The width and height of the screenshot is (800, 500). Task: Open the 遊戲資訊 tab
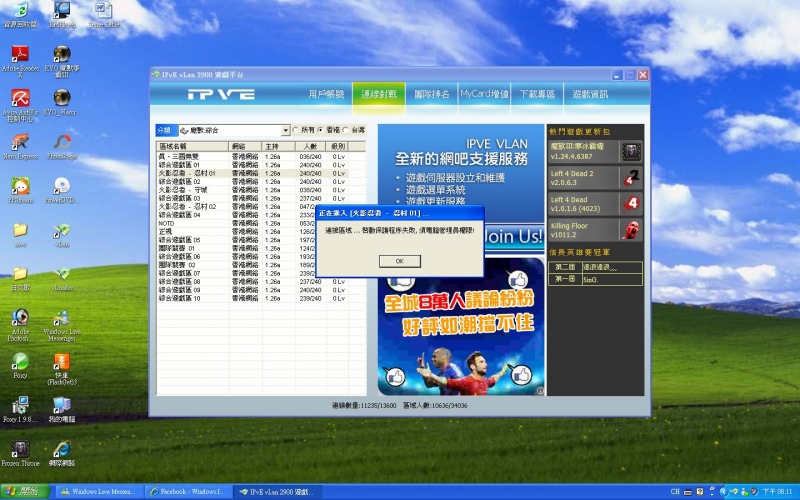tap(590, 94)
